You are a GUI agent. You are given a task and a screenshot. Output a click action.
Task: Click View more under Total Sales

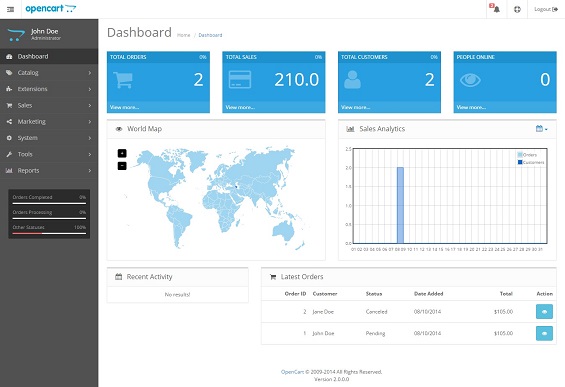pos(240,107)
